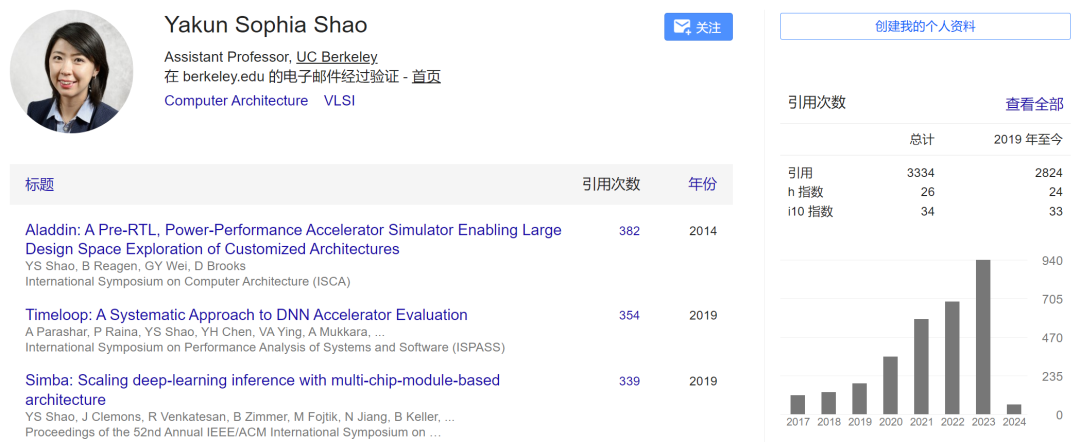Click authors line A Parashar, P Raina

[205, 332]
